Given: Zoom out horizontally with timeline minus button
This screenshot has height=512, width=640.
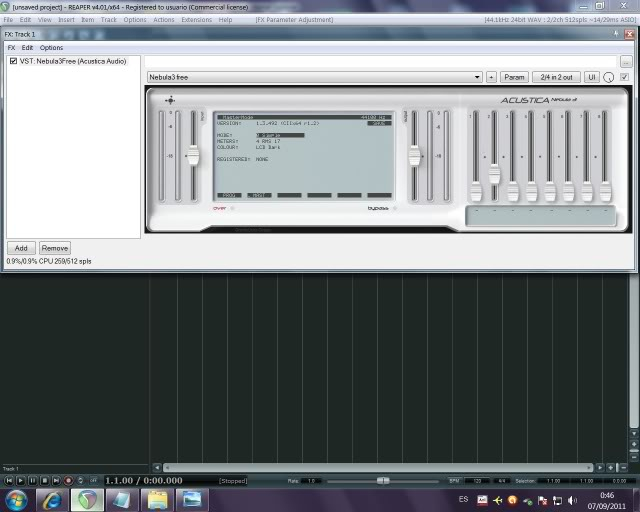Looking at the screenshot, I should pos(624,467).
